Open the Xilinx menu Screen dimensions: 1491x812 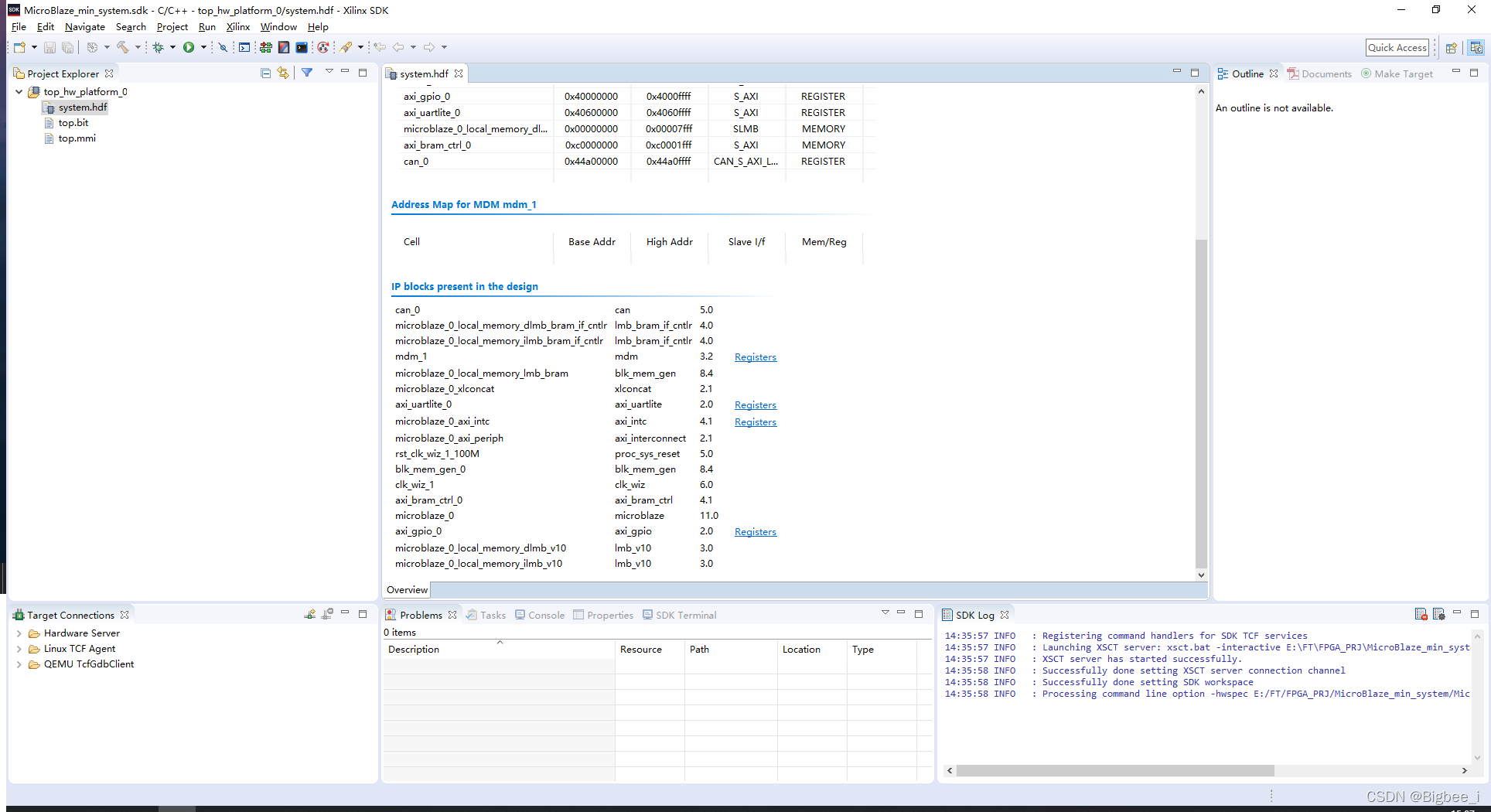238,26
